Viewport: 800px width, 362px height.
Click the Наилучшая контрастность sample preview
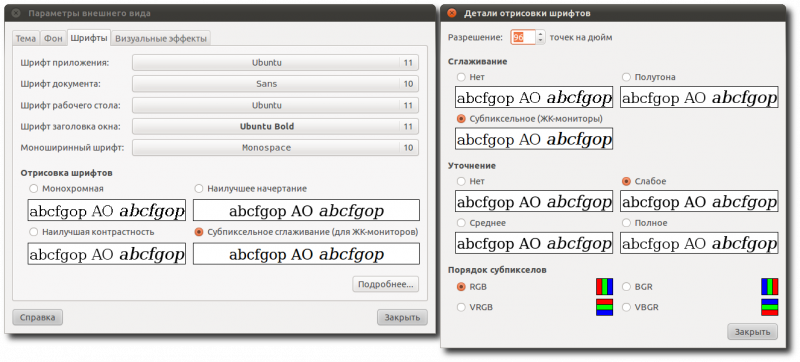coord(107,253)
